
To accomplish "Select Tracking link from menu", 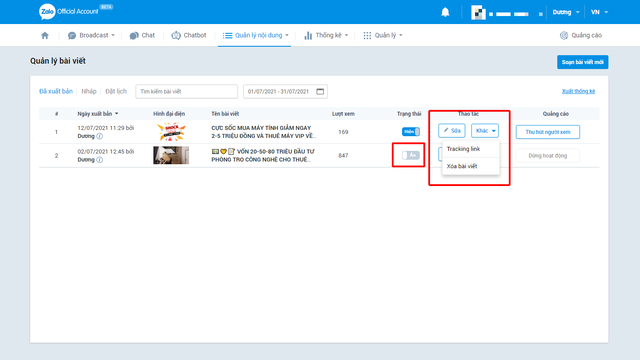I will click(x=471, y=149).
